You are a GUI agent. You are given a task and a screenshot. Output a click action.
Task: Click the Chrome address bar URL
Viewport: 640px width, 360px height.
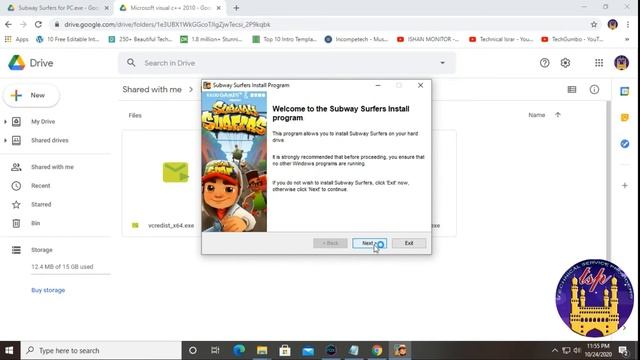coord(167,24)
